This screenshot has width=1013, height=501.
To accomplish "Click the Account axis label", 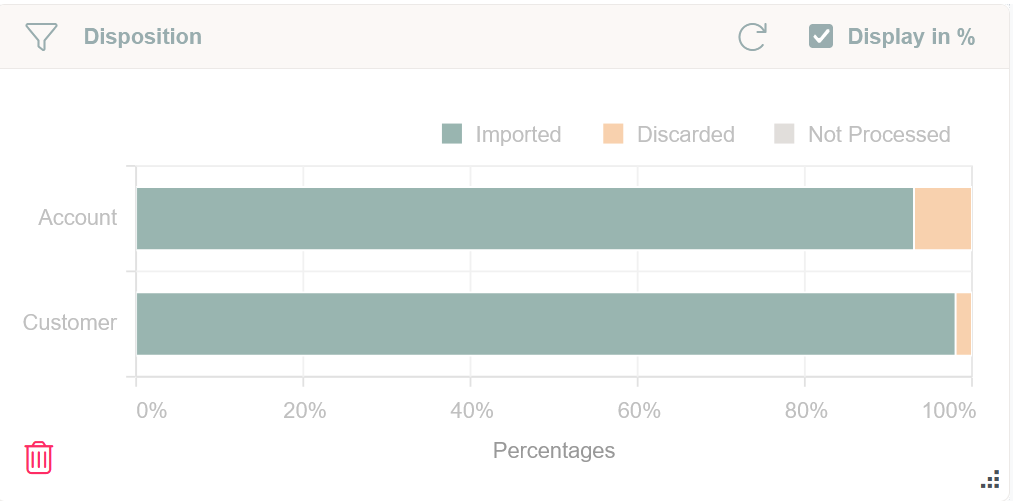I will pyautogui.click(x=78, y=217).
